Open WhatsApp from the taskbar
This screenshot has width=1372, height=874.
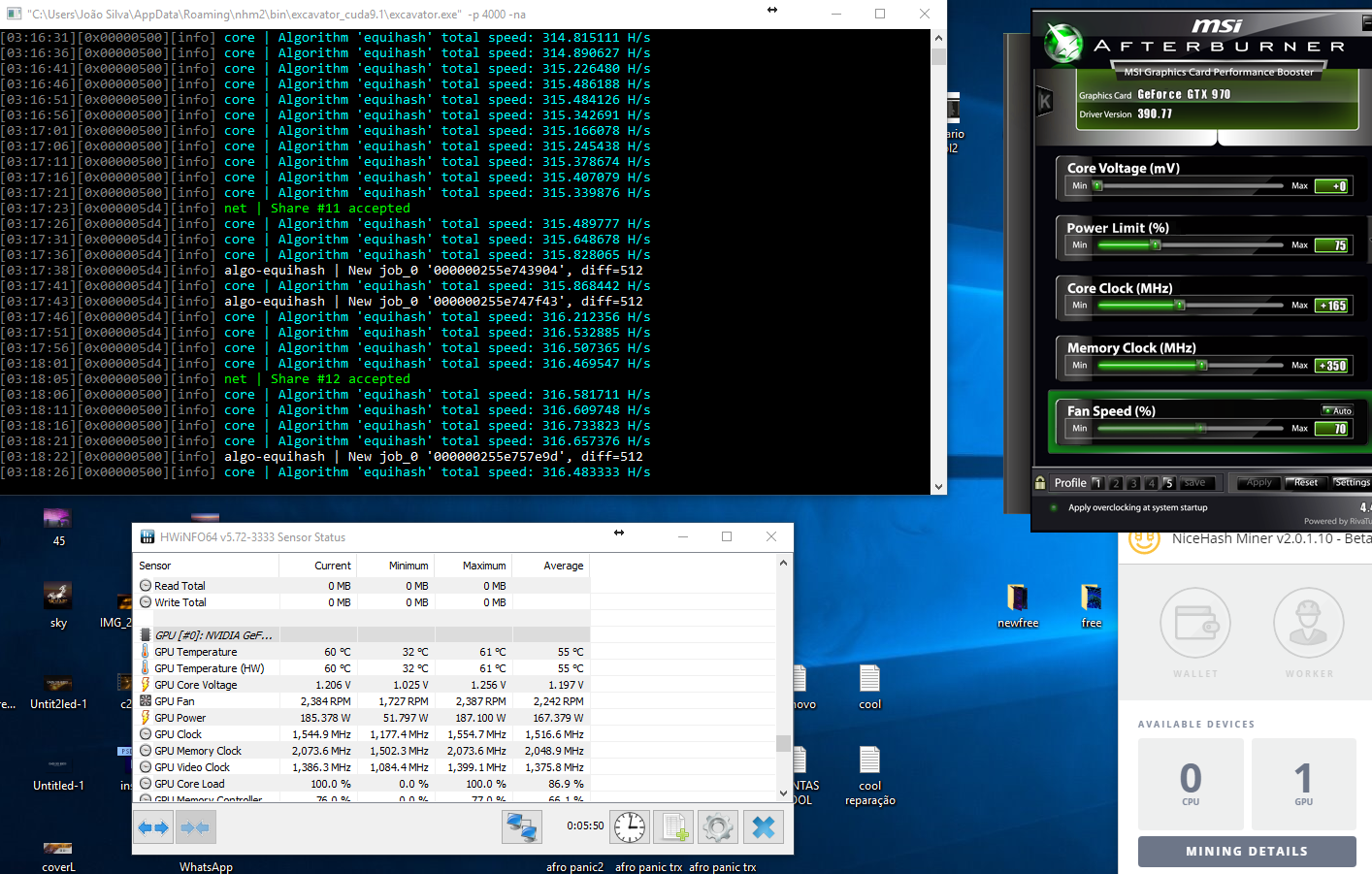coord(206,866)
